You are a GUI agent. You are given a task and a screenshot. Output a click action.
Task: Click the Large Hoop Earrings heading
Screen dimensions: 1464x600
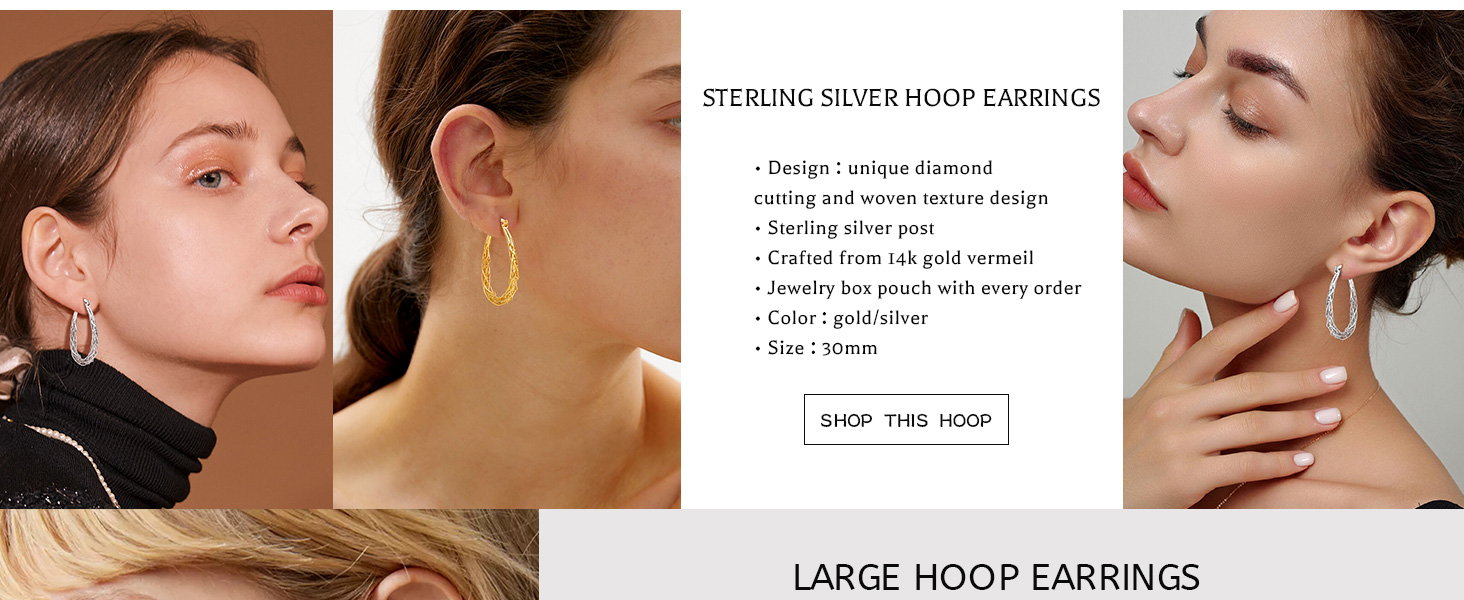[996, 578]
